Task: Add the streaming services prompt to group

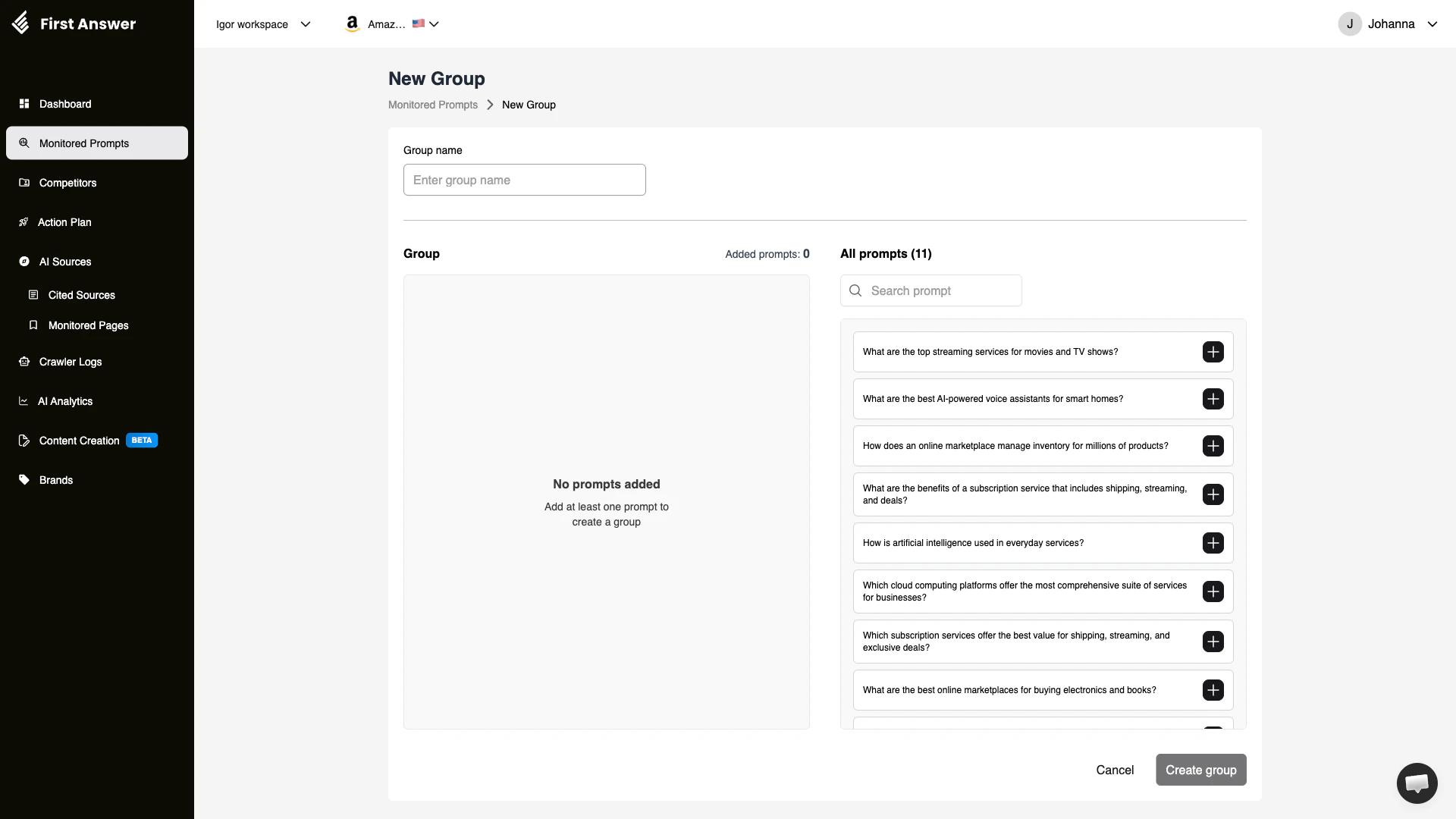Action: pos(1213,352)
